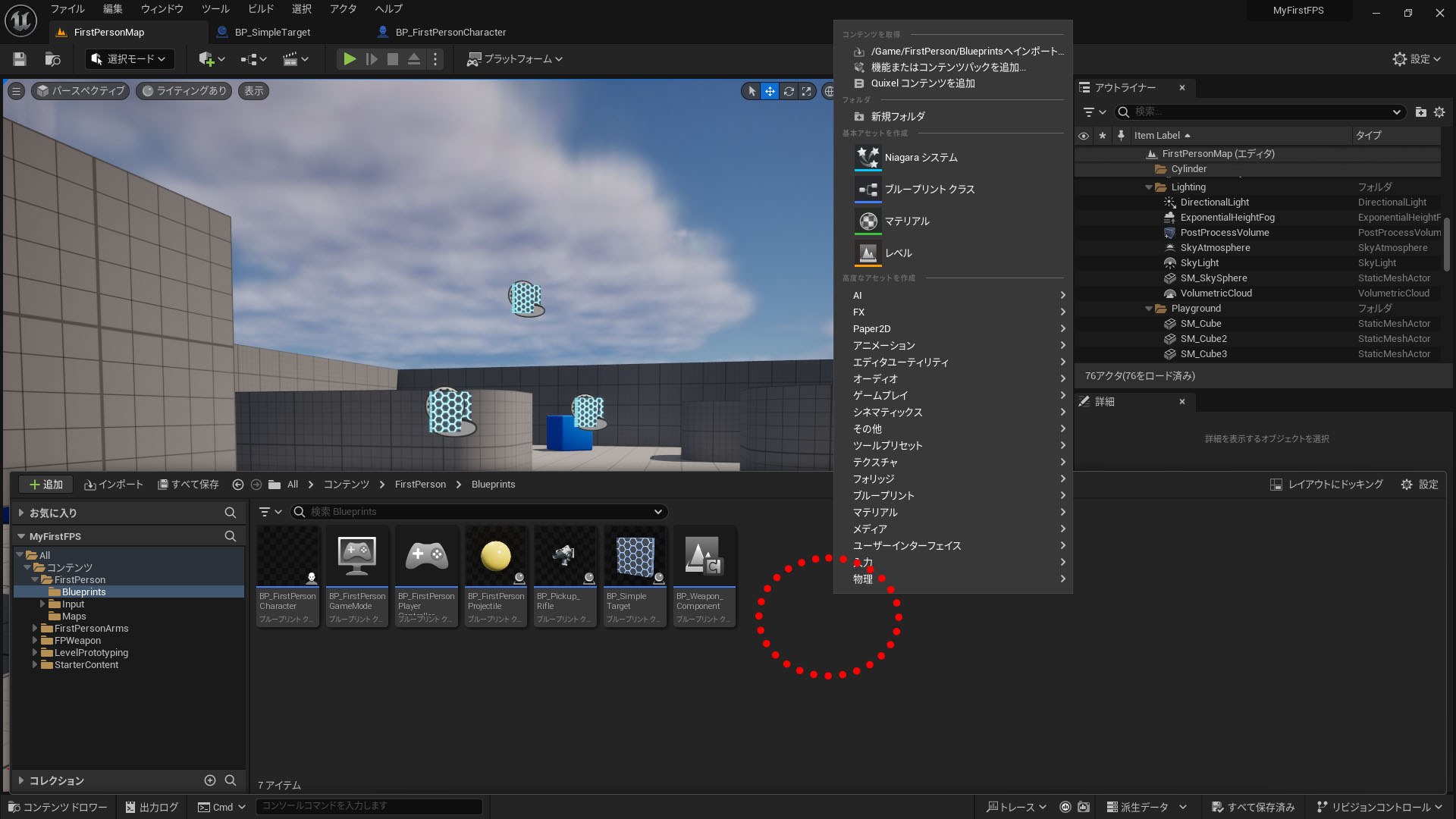Open the Revision Control dropdown

pos(1379,807)
